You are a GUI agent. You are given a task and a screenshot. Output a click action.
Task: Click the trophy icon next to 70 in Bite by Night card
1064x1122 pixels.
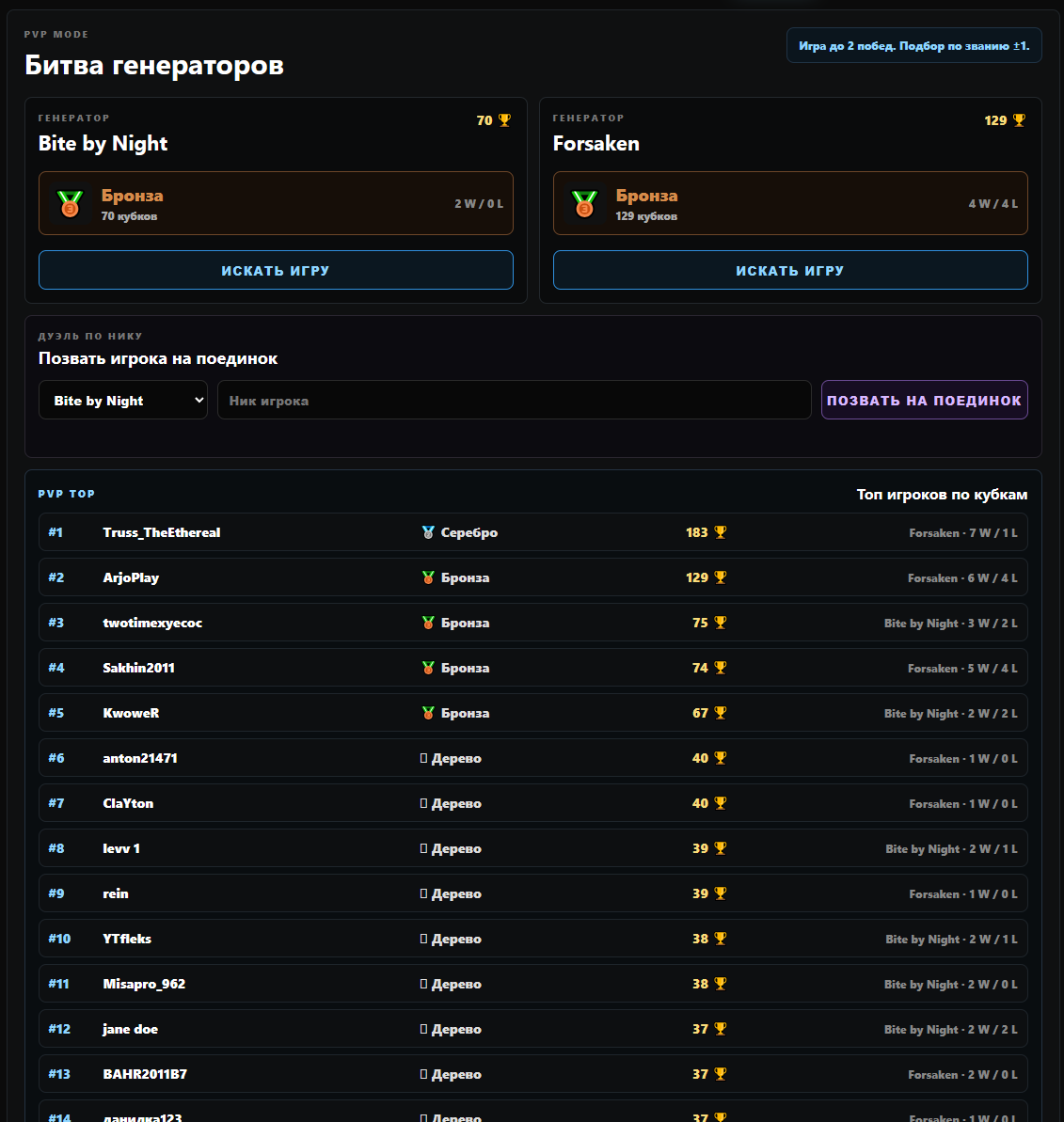(x=504, y=120)
